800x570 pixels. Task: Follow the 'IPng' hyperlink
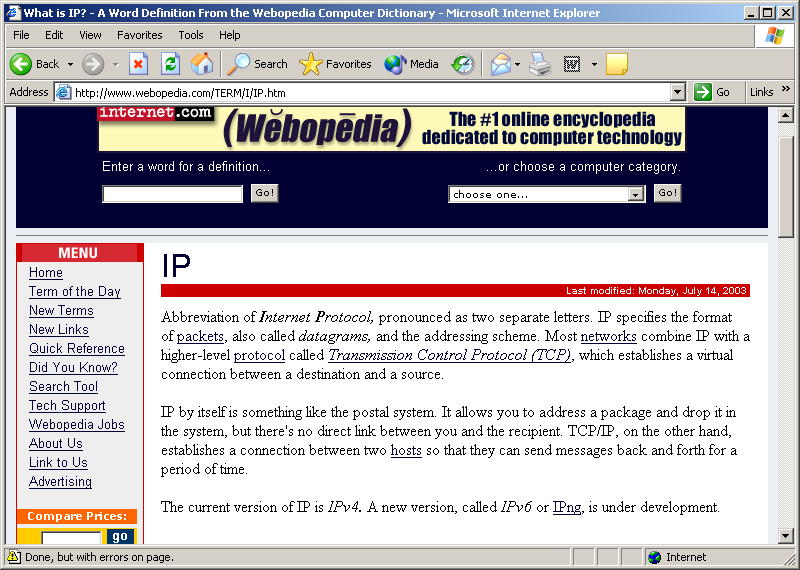(x=567, y=508)
